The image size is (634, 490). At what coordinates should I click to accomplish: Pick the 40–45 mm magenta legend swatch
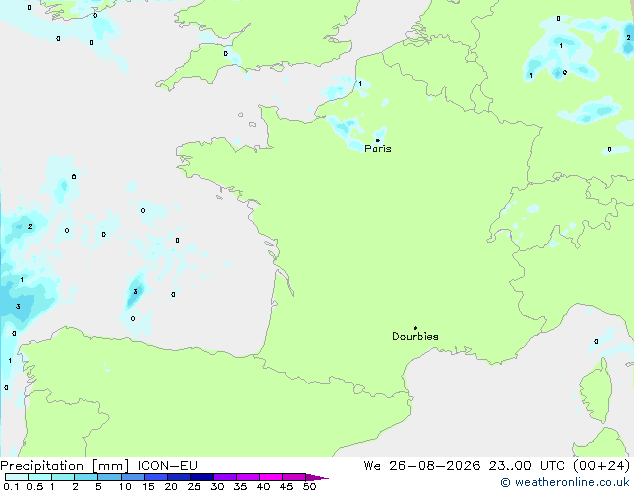tap(271, 477)
